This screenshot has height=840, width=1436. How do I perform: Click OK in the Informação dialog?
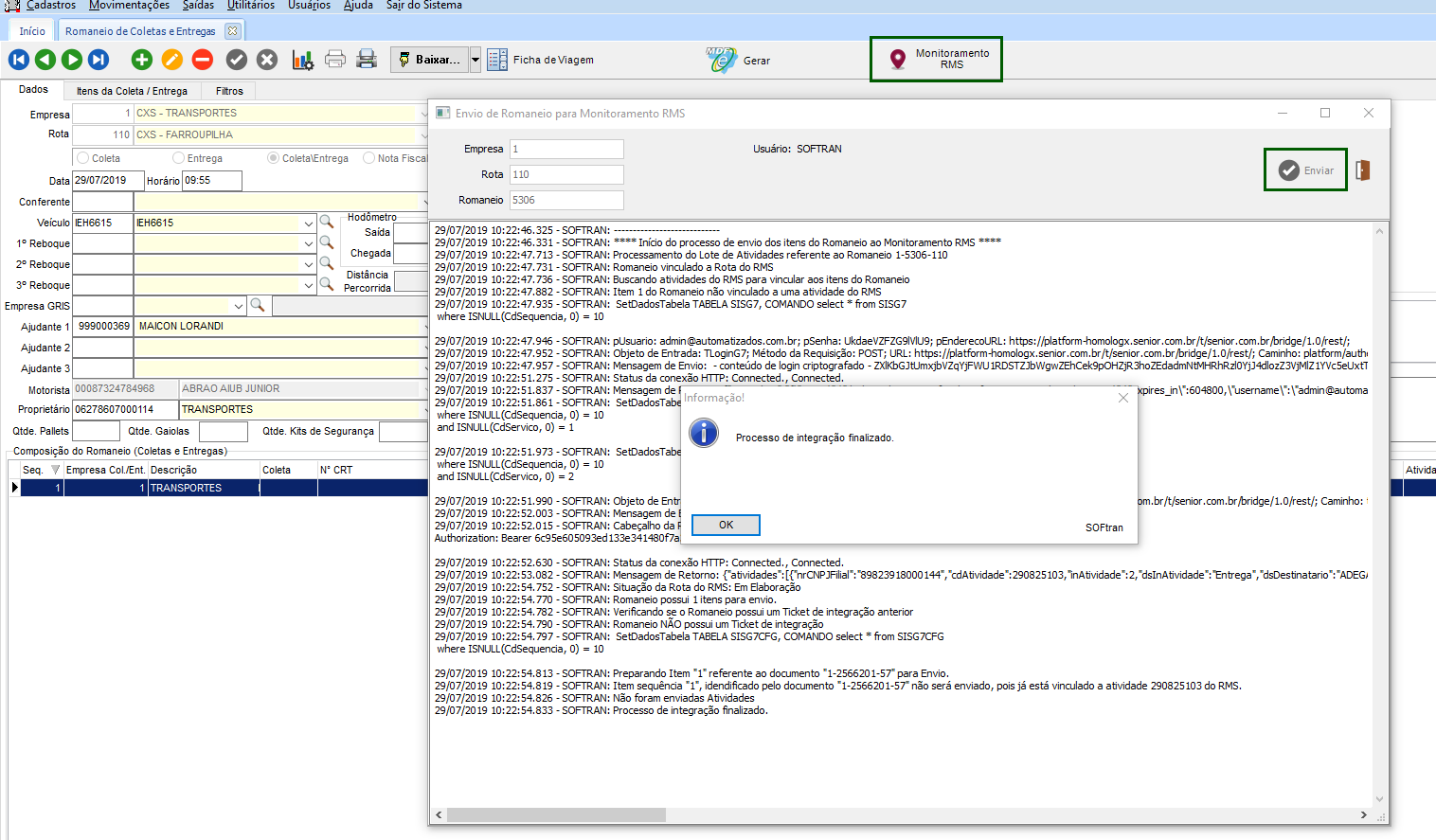click(x=726, y=525)
